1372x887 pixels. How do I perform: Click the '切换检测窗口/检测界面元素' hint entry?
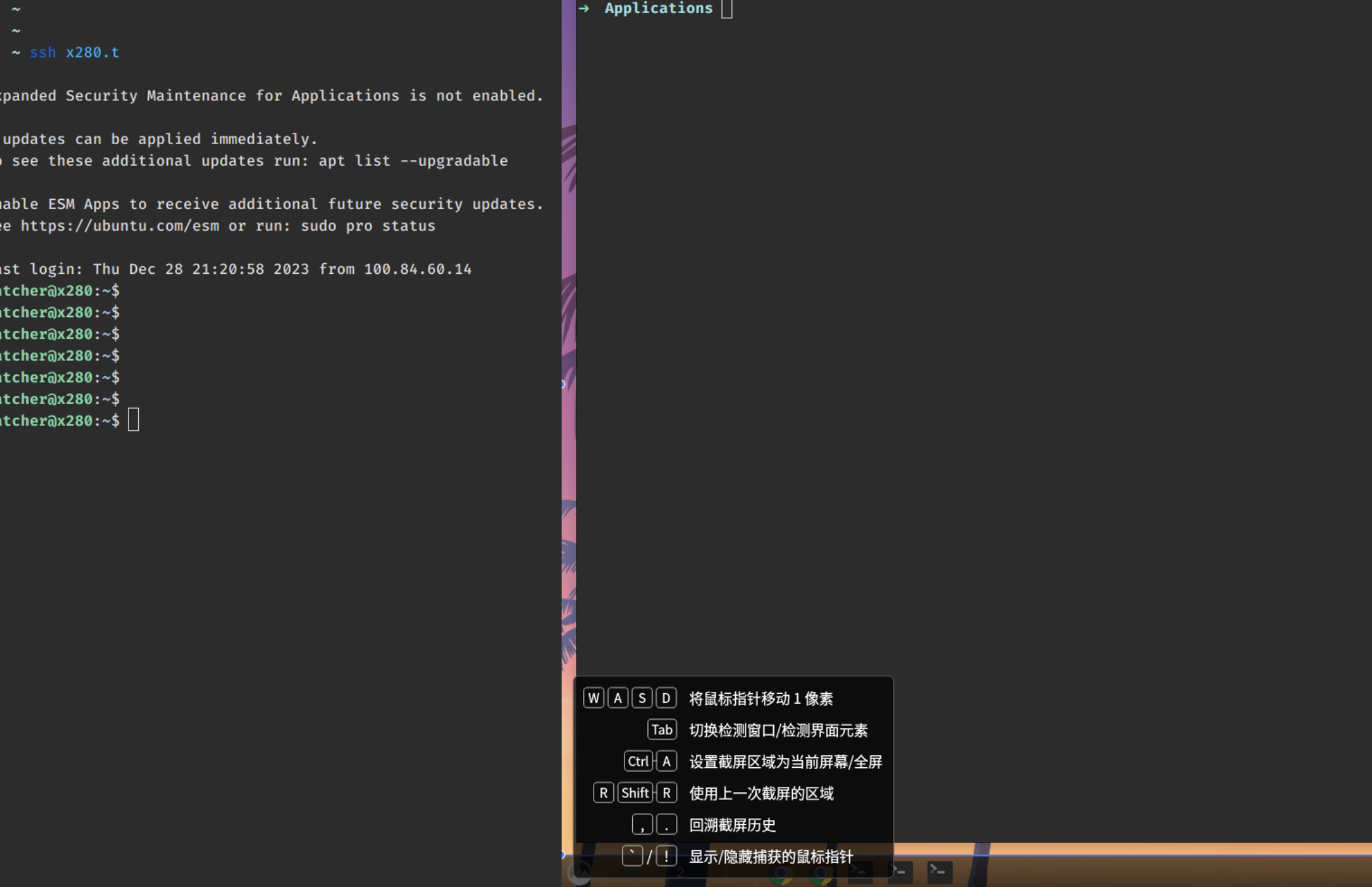point(778,730)
